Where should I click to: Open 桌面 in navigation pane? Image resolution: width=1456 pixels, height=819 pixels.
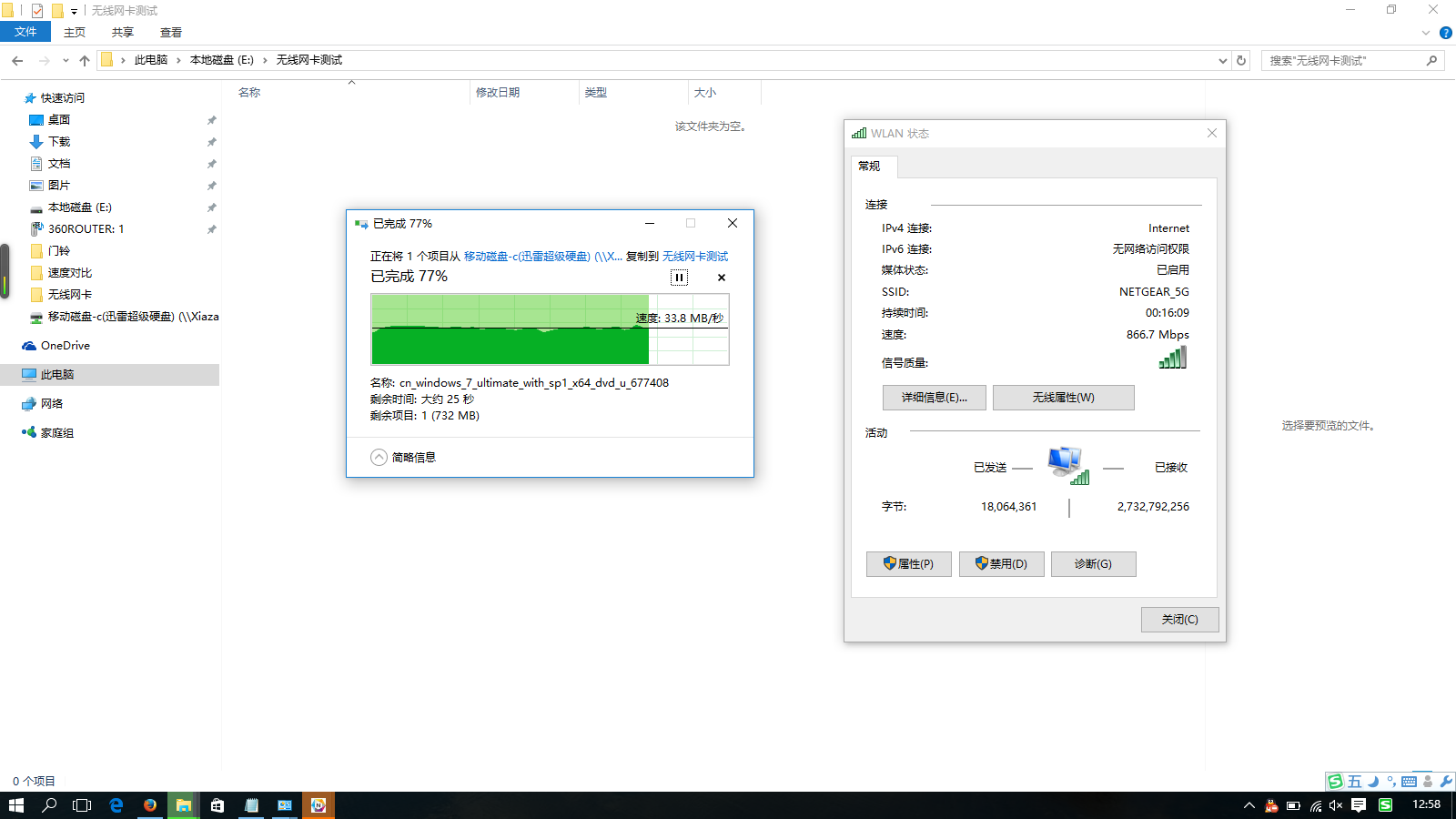pyautogui.click(x=59, y=120)
